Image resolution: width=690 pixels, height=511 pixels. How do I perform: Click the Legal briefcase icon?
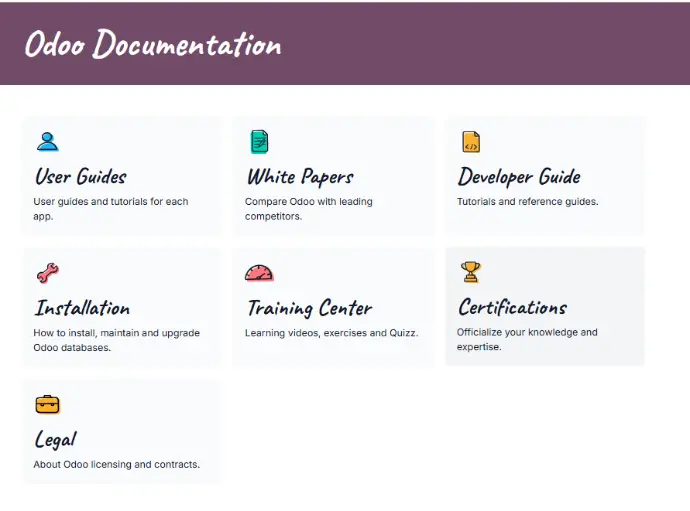click(47, 404)
